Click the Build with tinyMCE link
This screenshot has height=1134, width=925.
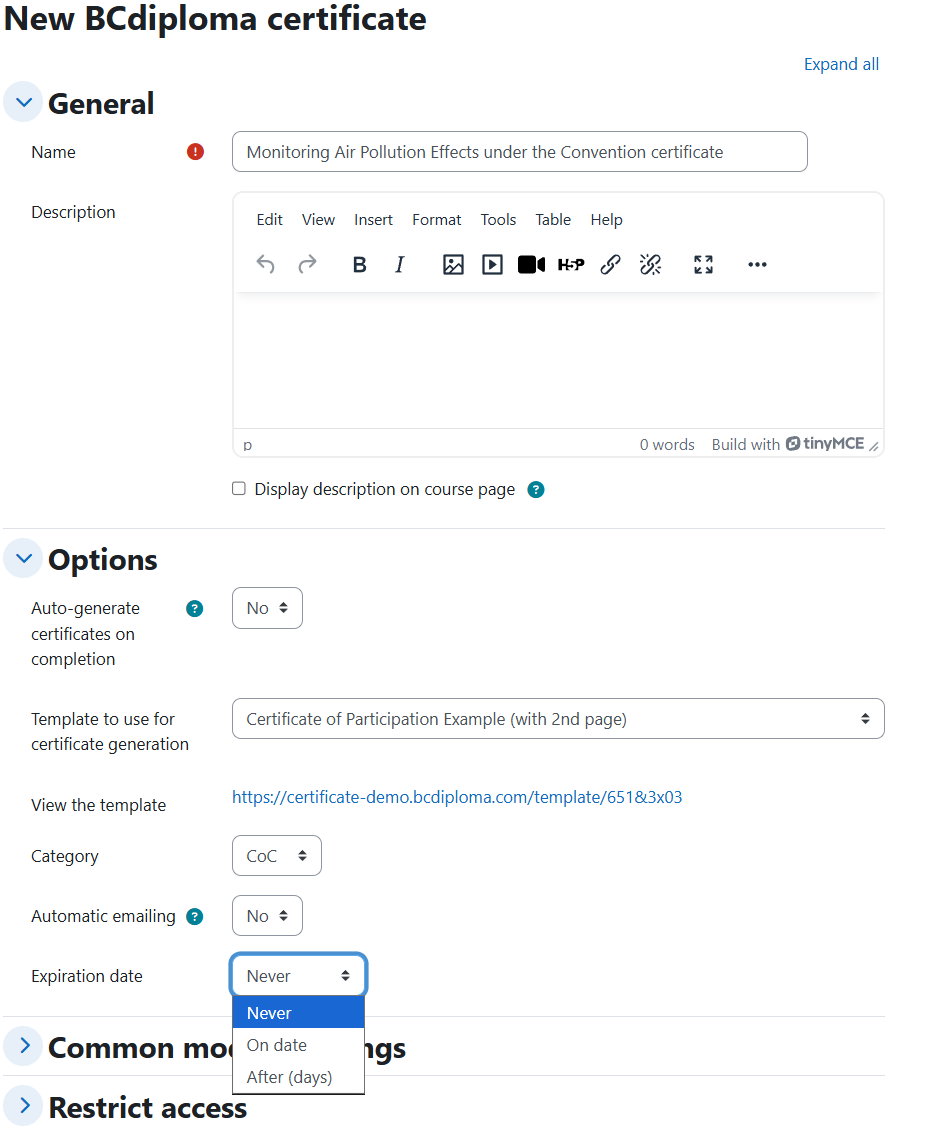pyautogui.click(x=788, y=444)
